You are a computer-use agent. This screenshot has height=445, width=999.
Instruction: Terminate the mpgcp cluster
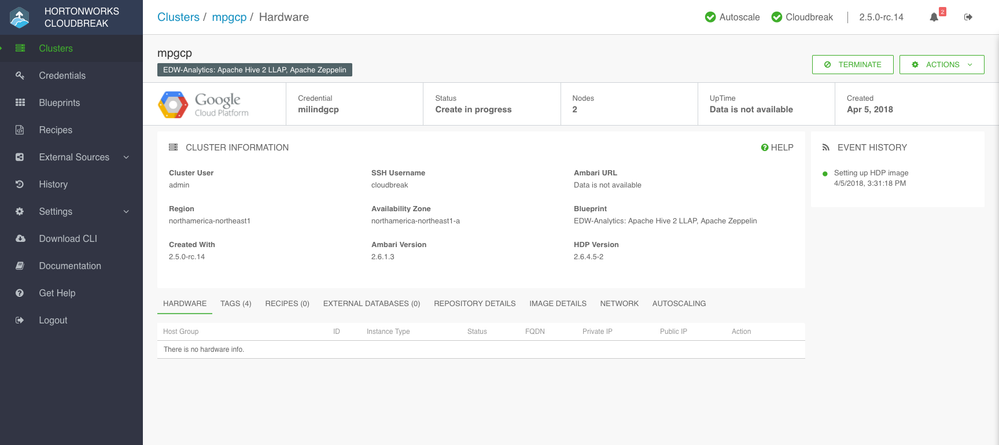point(853,65)
